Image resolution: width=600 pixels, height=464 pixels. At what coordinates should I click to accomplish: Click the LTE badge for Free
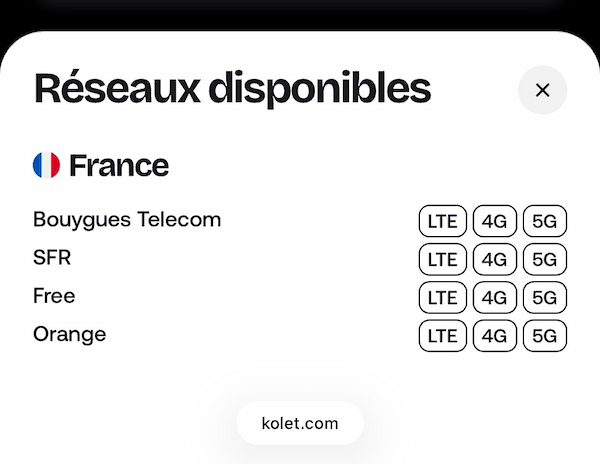[x=442, y=297]
